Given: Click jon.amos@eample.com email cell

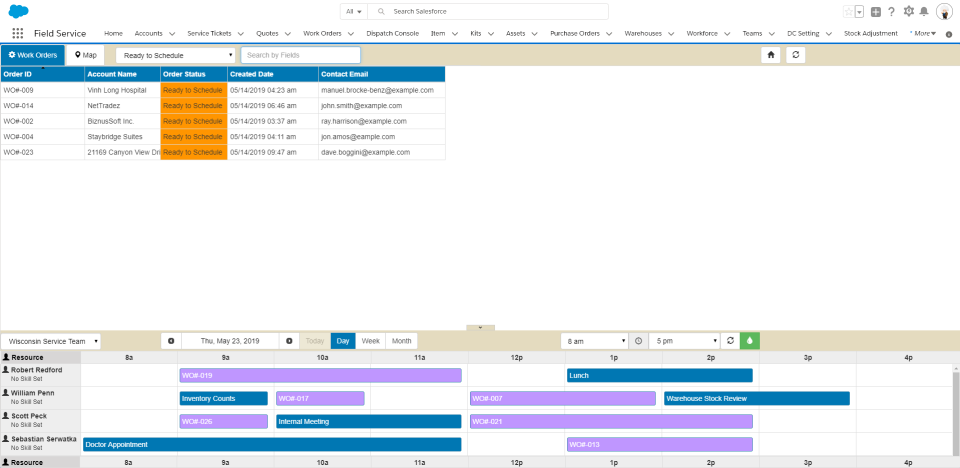Looking at the screenshot, I should [382, 137].
